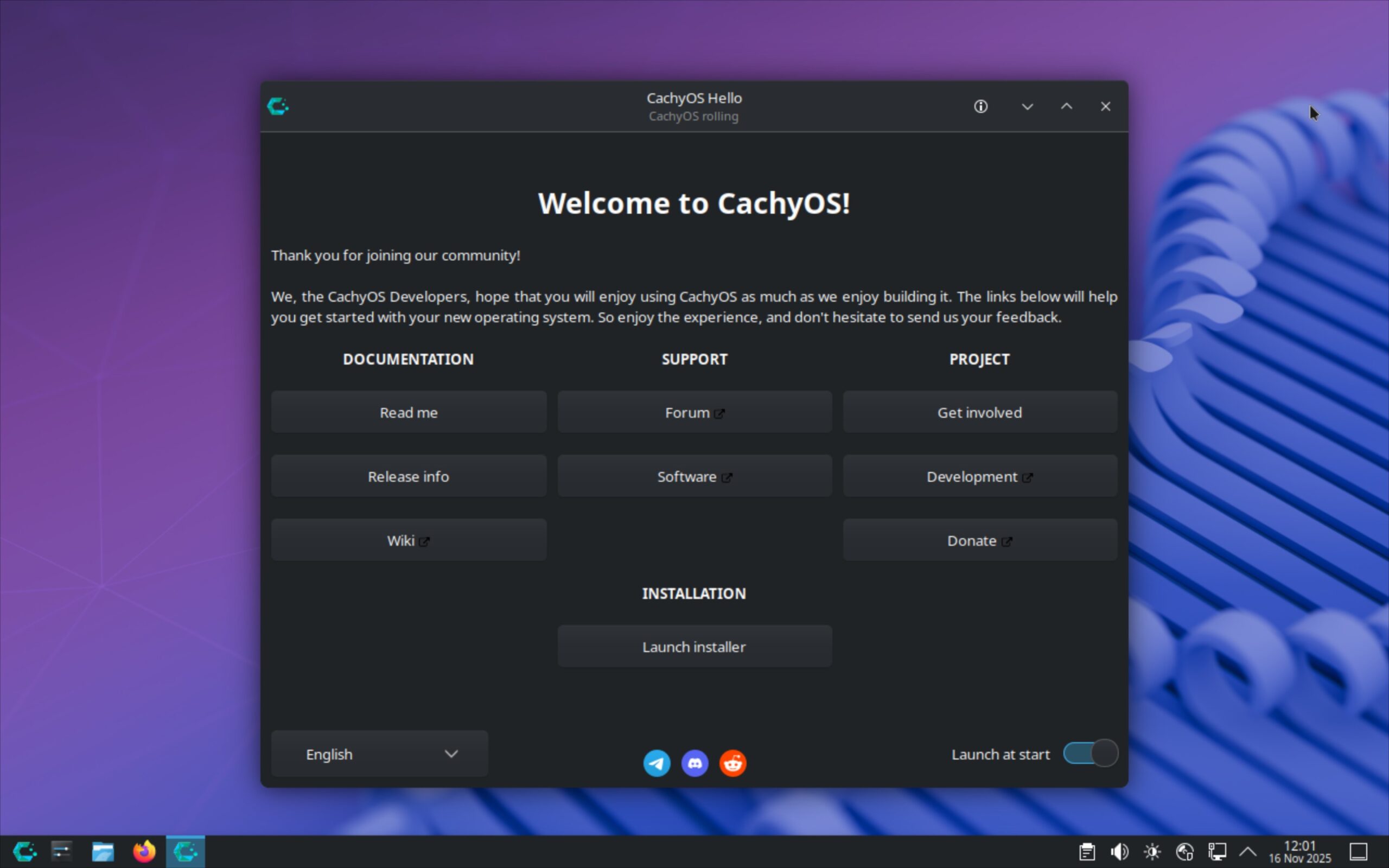Expand hidden system tray icons arrow
Screen dimensions: 1389x868
click(x=1248, y=851)
